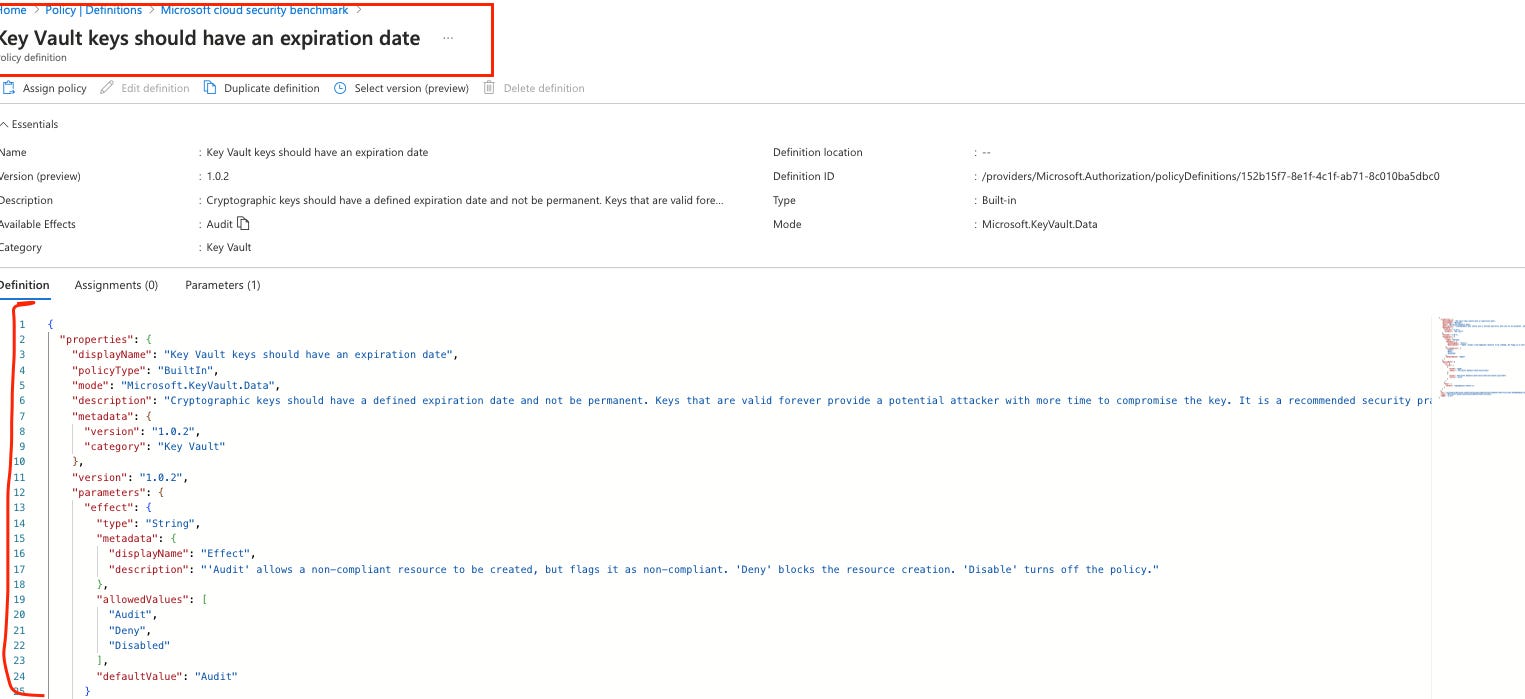Click the "allowedValues" JSON line
The image size is (1525, 699).
click(x=150, y=600)
